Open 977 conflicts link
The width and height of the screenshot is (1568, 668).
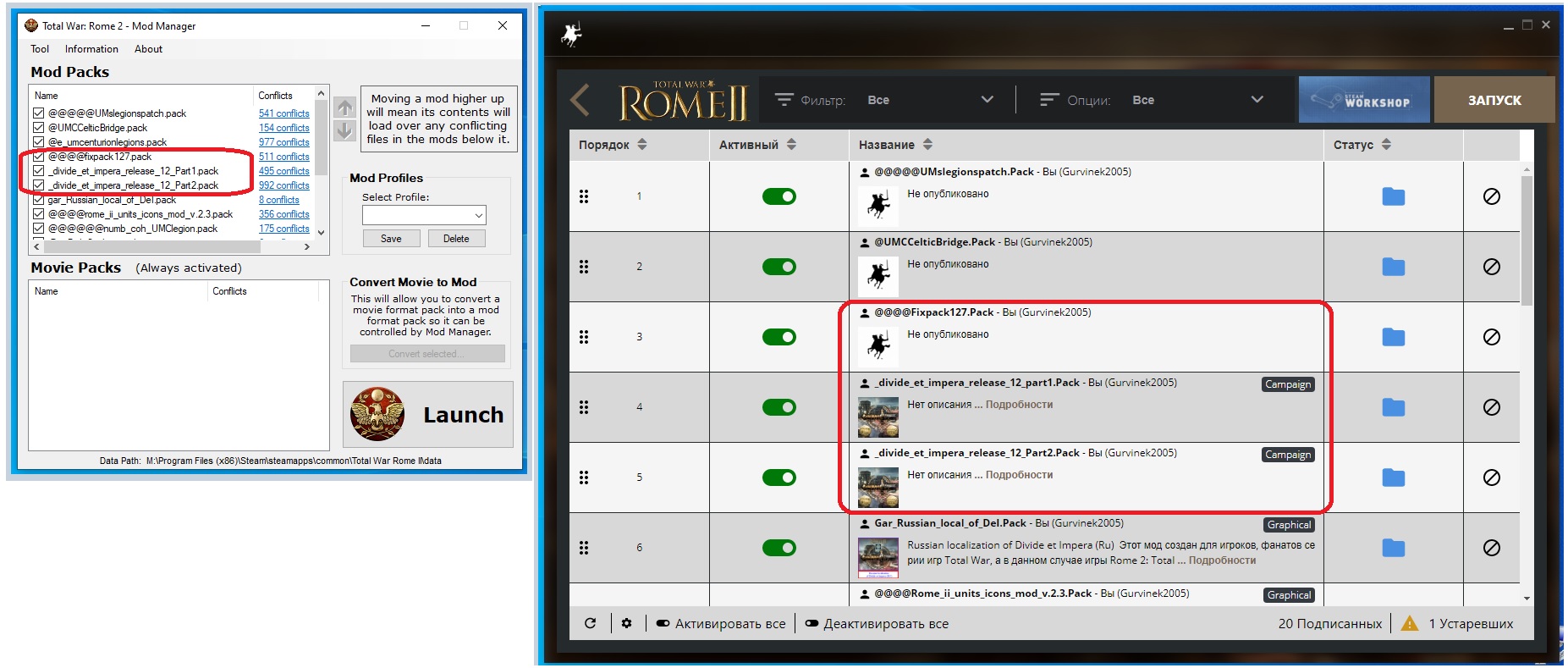(x=284, y=142)
